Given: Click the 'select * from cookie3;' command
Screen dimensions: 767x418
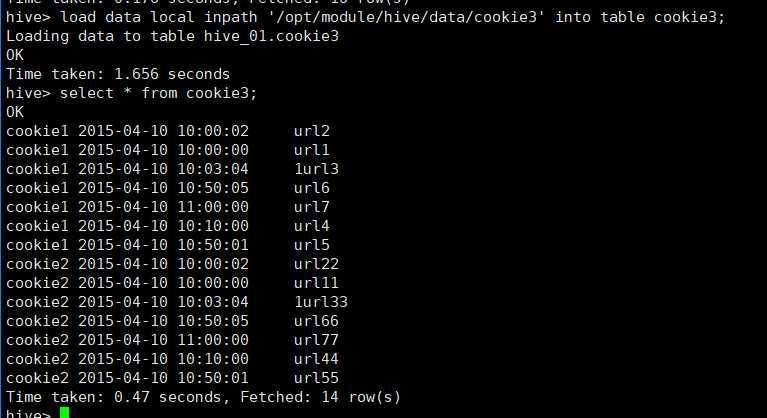Looking at the screenshot, I should tap(158, 93).
